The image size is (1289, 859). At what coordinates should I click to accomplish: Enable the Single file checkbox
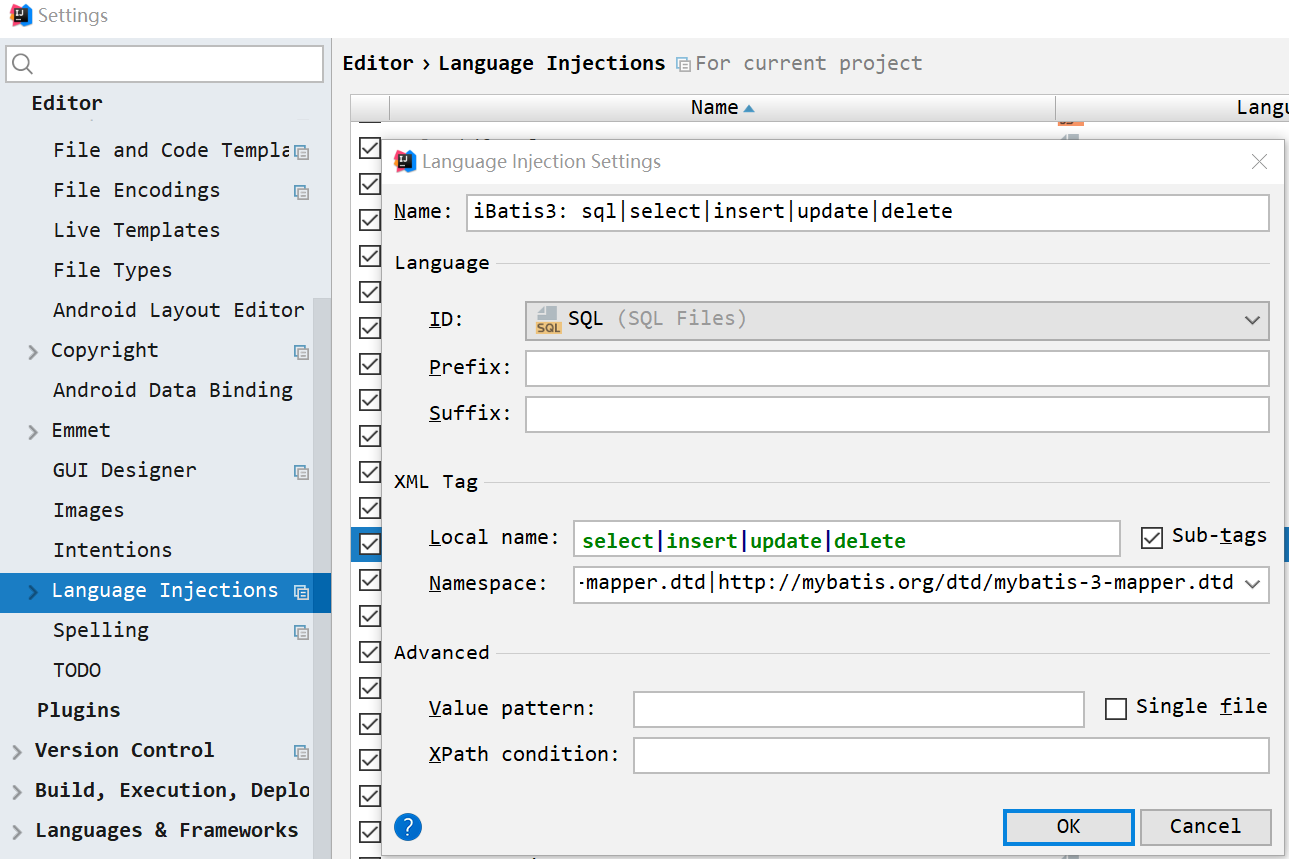1116,708
